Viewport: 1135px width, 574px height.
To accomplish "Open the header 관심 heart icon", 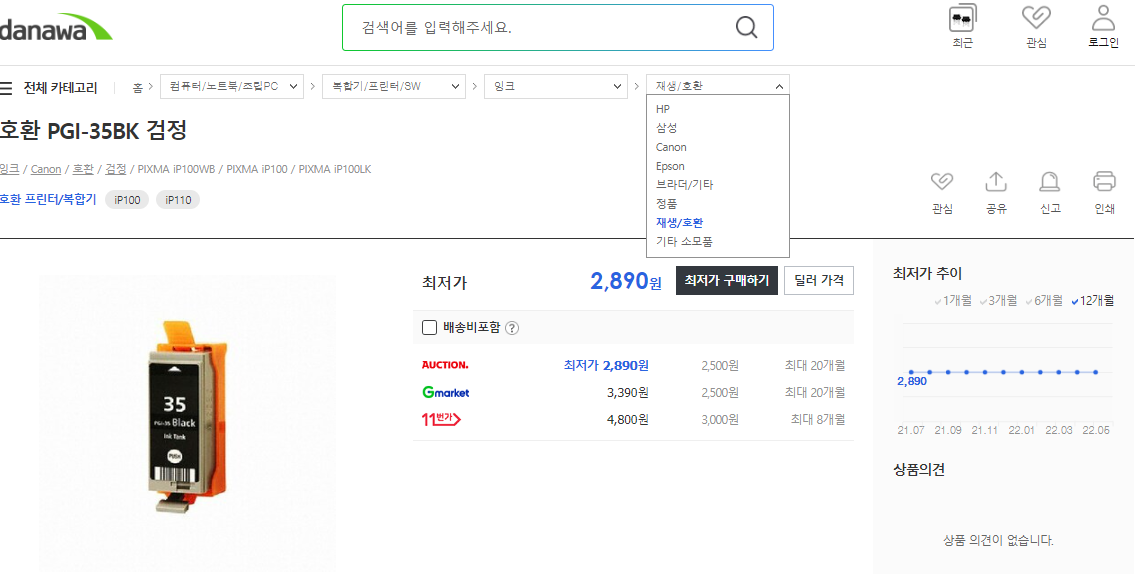I will point(1036,18).
